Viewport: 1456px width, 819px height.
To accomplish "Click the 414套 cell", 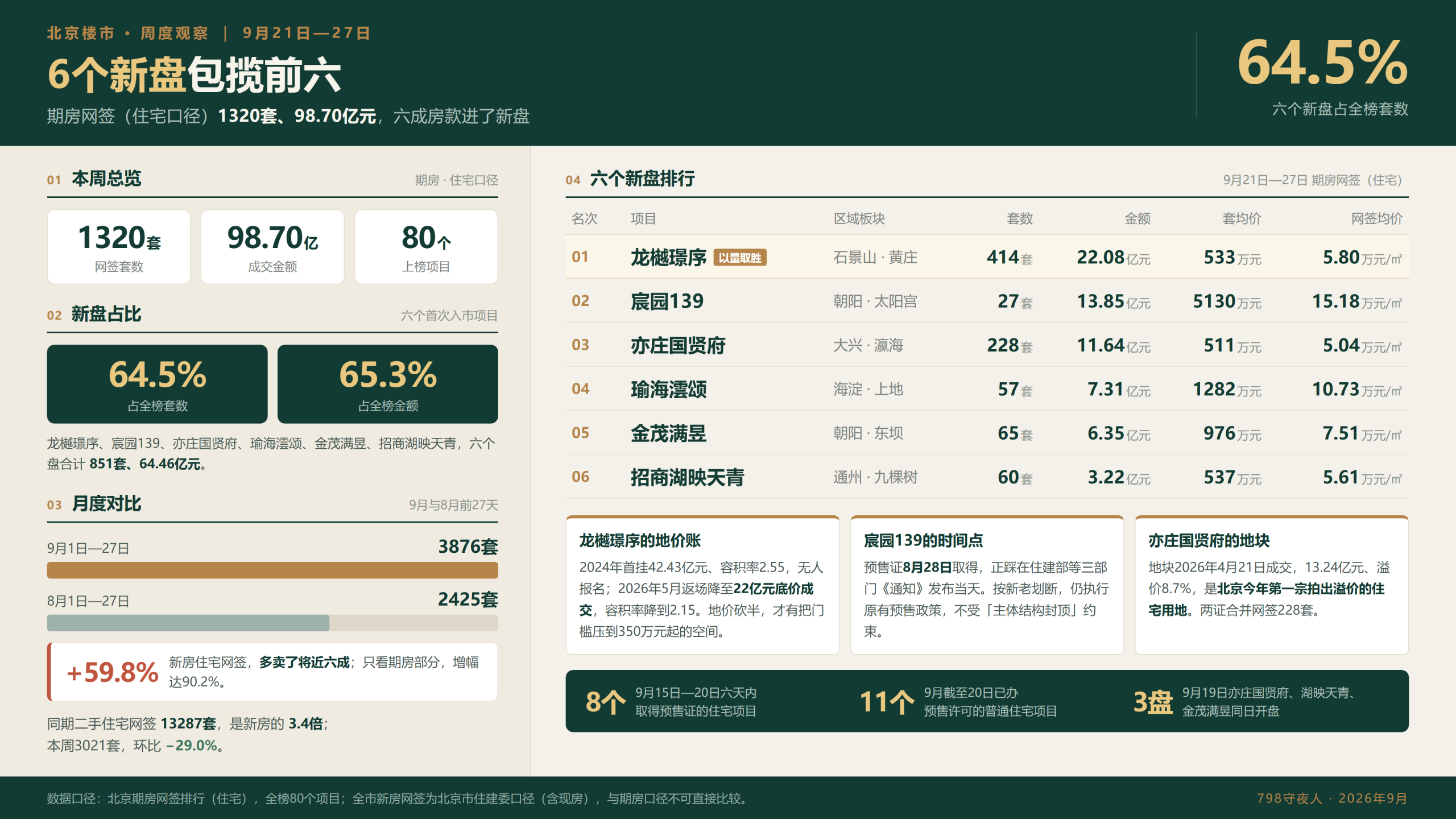I will (x=1010, y=257).
